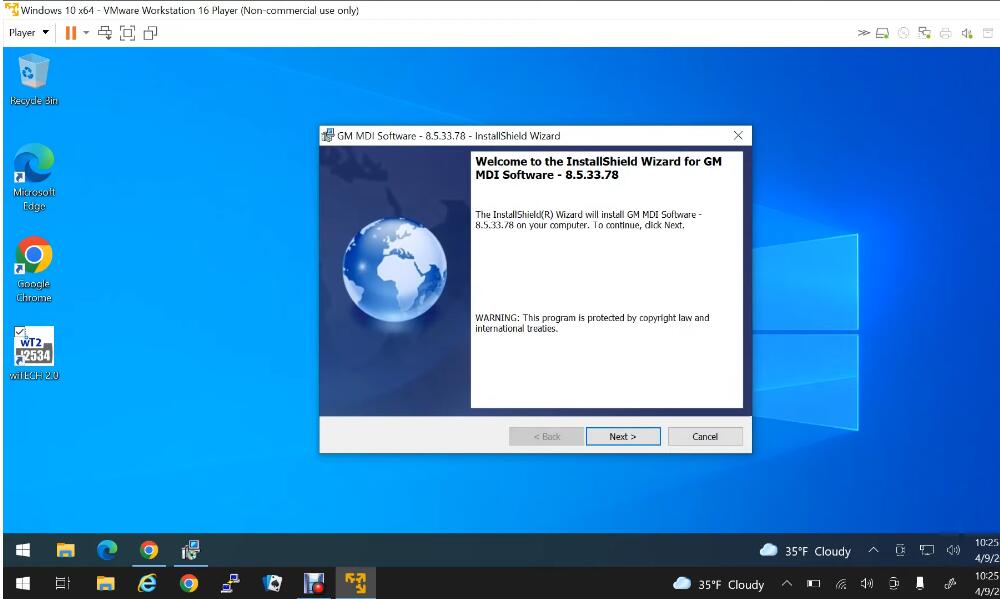Show hidden tray icons on the host taskbar

pyautogui.click(x=787, y=583)
